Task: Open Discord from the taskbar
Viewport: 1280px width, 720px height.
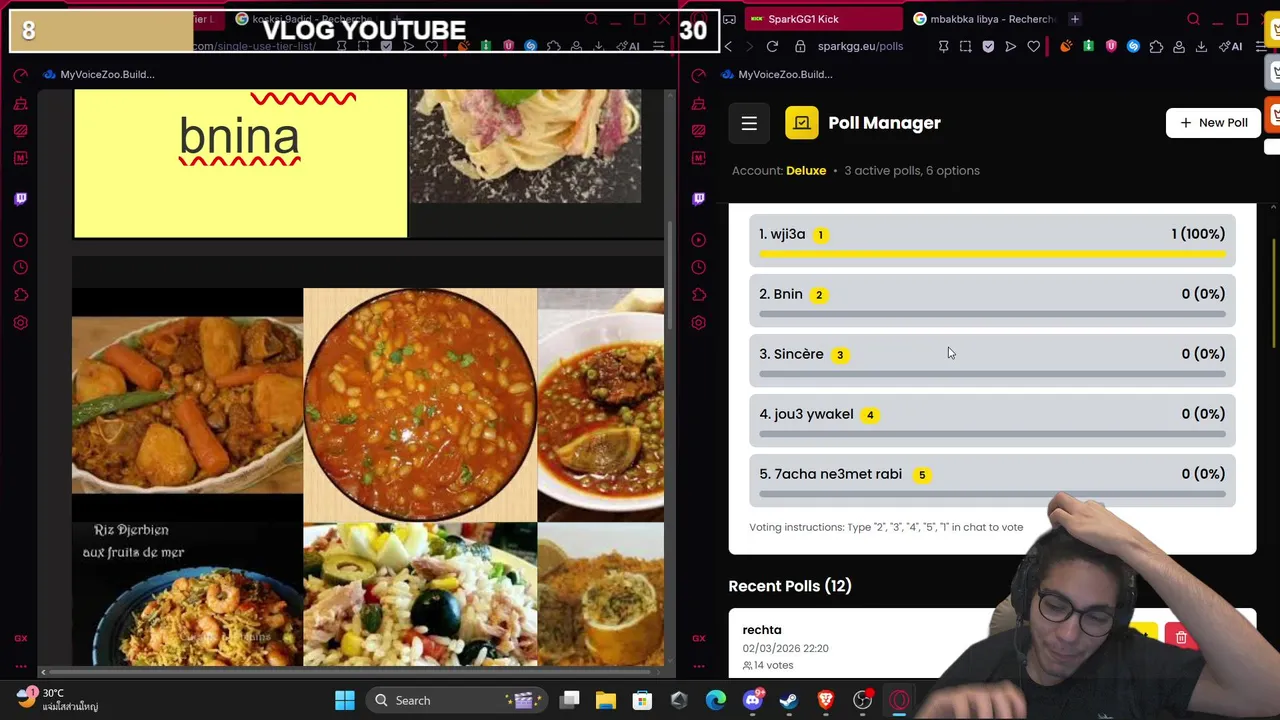Action: (753, 700)
